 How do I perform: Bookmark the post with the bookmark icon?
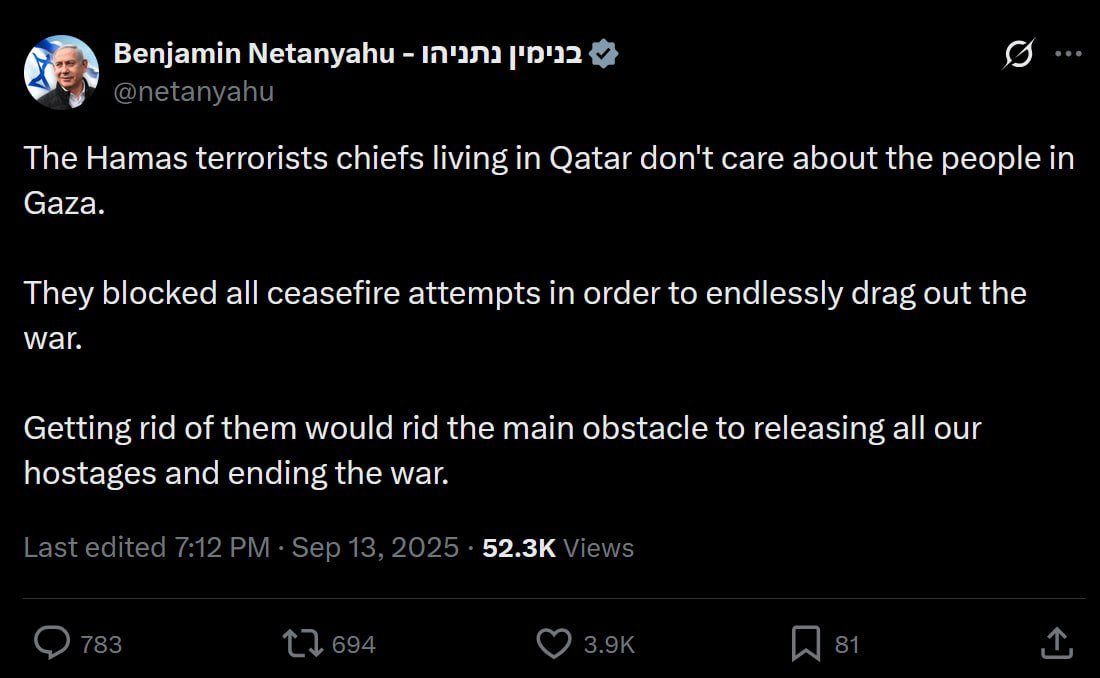(x=805, y=643)
